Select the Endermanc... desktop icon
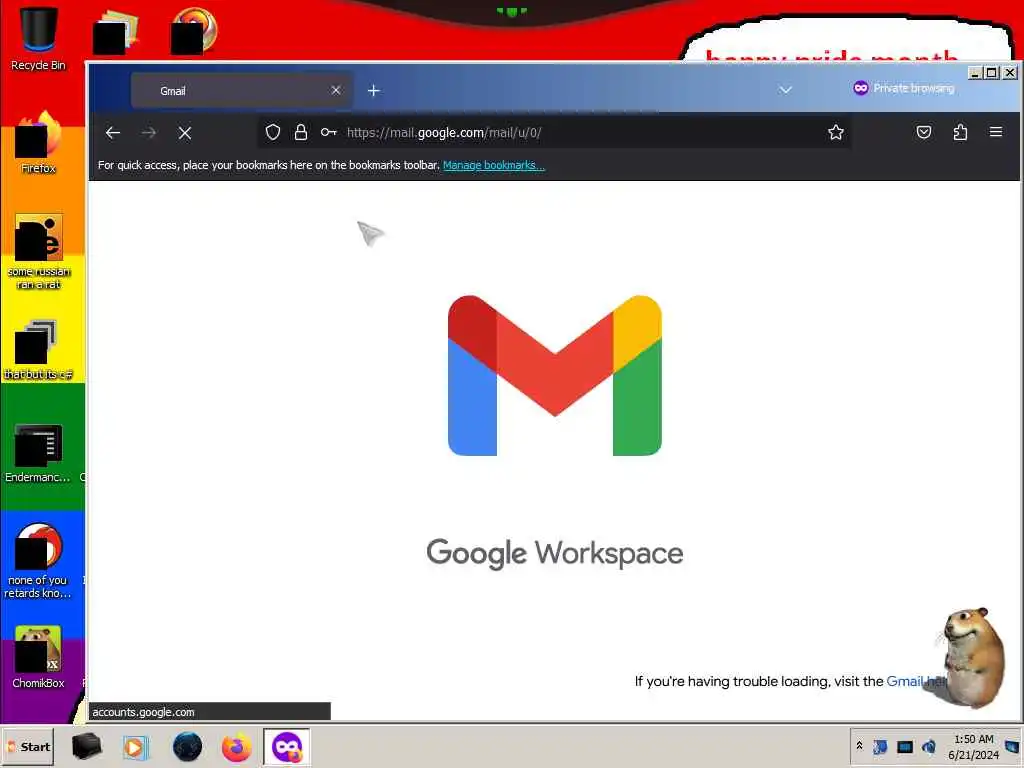Viewport: 1024px width, 768px height. (37, 453)
